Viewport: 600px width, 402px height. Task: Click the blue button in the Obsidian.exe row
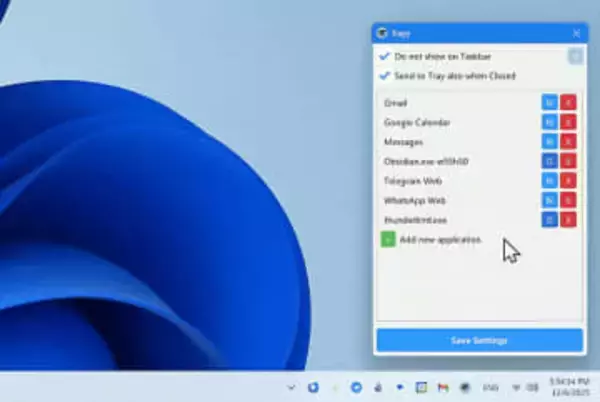(x=549, y=161)
